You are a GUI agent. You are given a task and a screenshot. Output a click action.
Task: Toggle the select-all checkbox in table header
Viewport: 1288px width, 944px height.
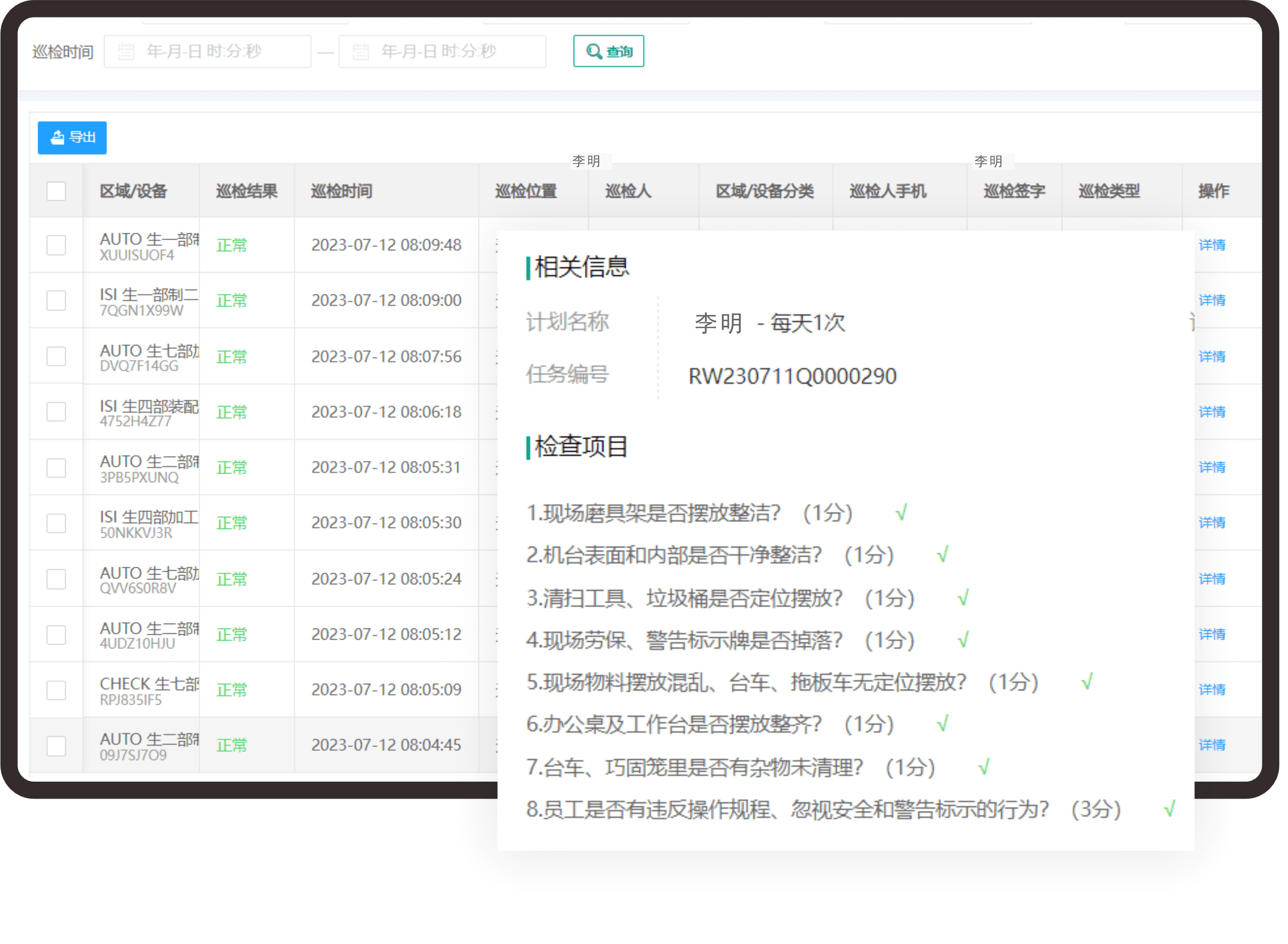click(56, 191)
